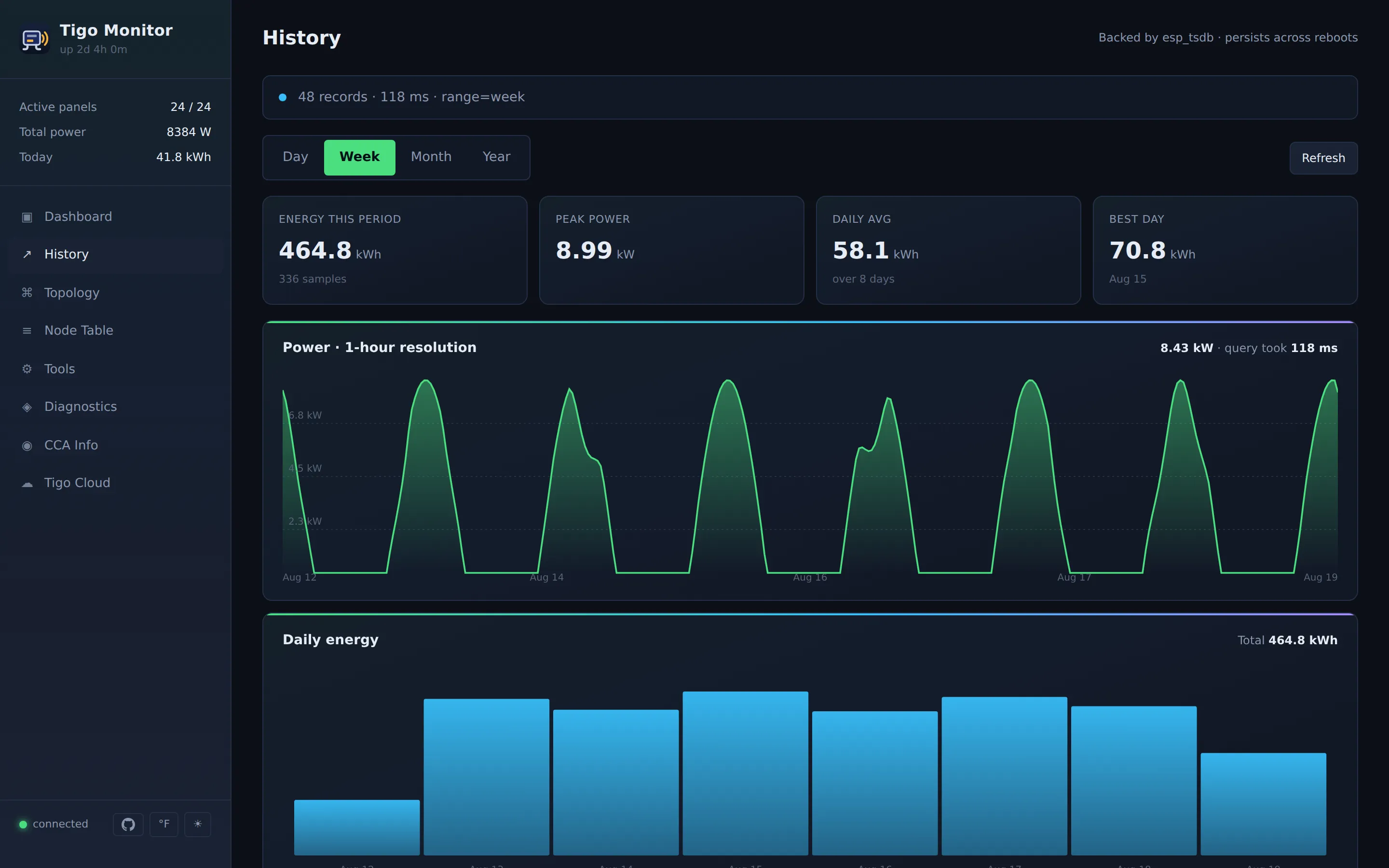Open the Dashboard page
This screenshot has width=1389, height=868.
(115, 217)
